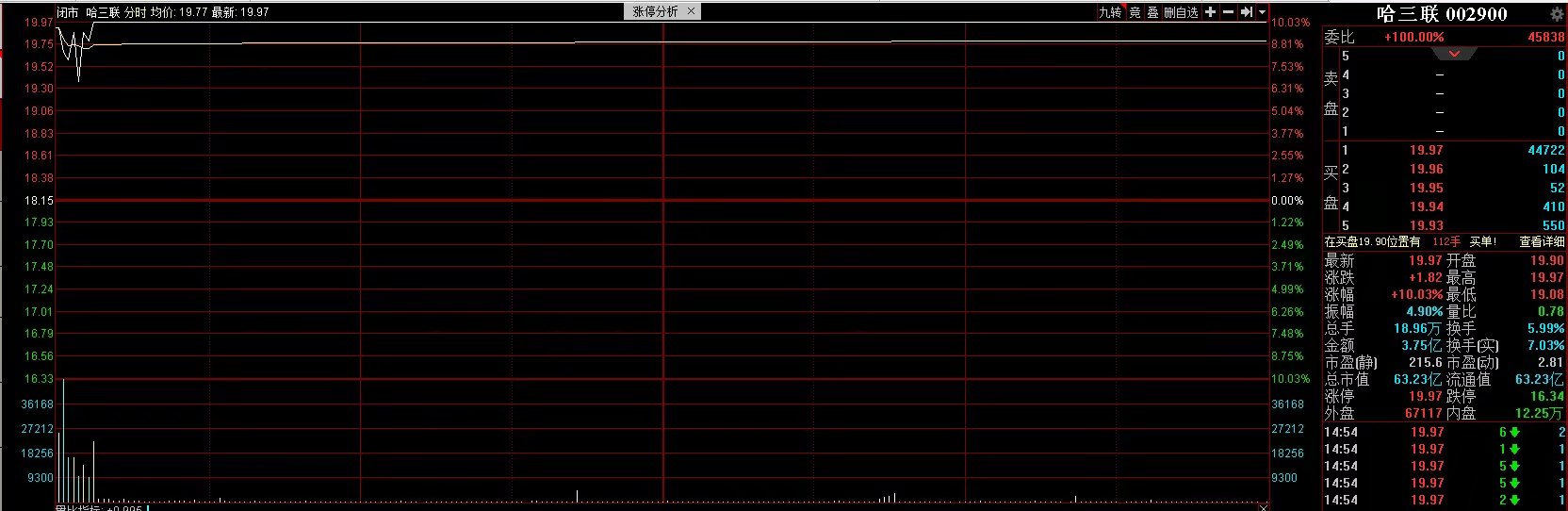1568x511 pixels.
Task: Click the minus zoom-out icon in chart toolbar
Action: pyautogui.click(x=1228, y=12)
